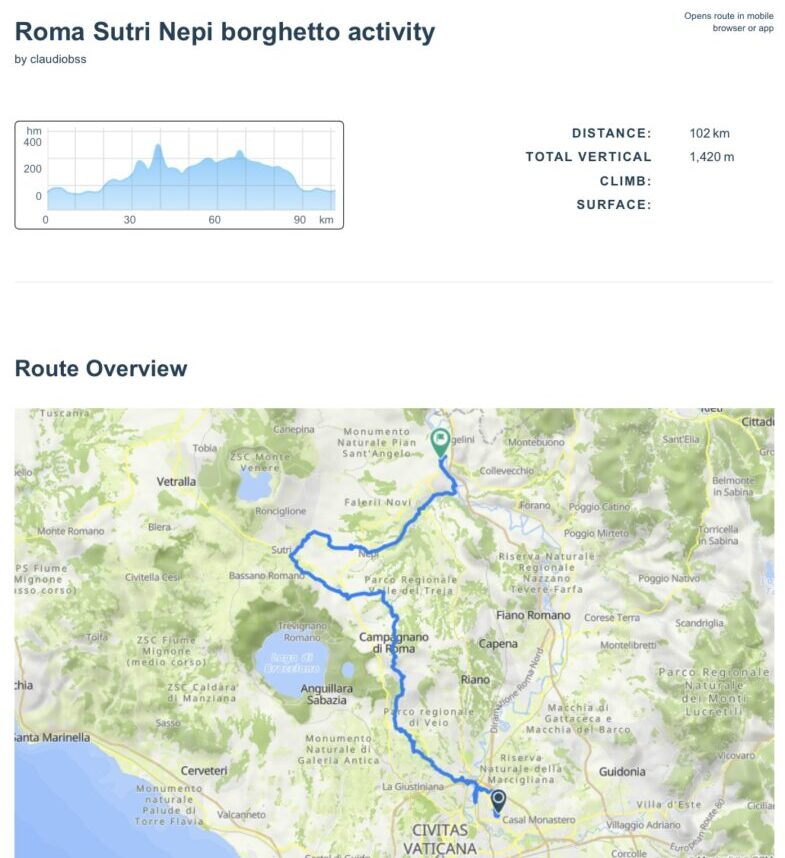Click the highest peak on the elevation chart
The width and height of the screenshot is (785, 858).
[x=157, y=148]
